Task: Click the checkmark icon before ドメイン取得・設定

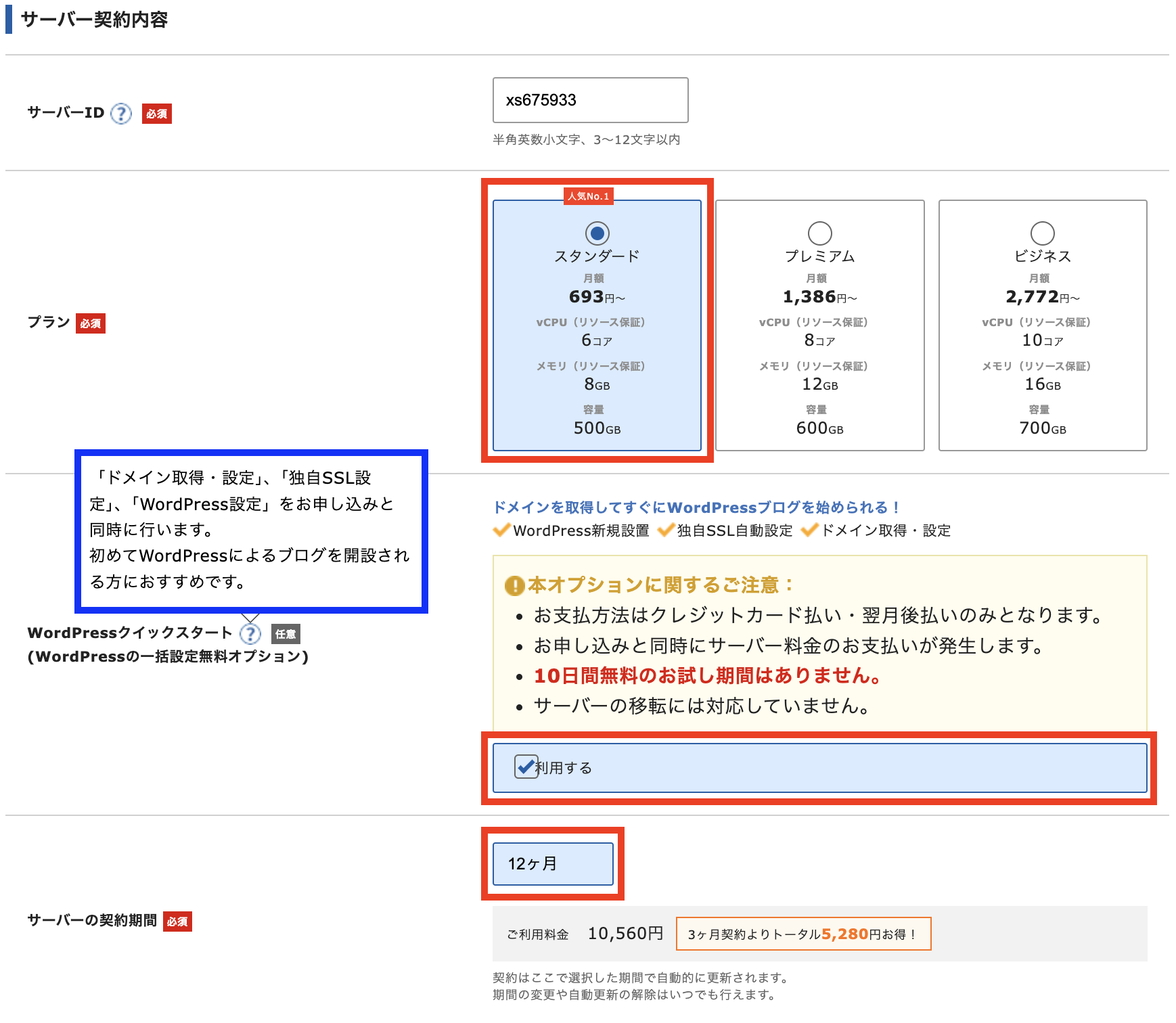Action: pyautogui.click(x=810, y=530)
